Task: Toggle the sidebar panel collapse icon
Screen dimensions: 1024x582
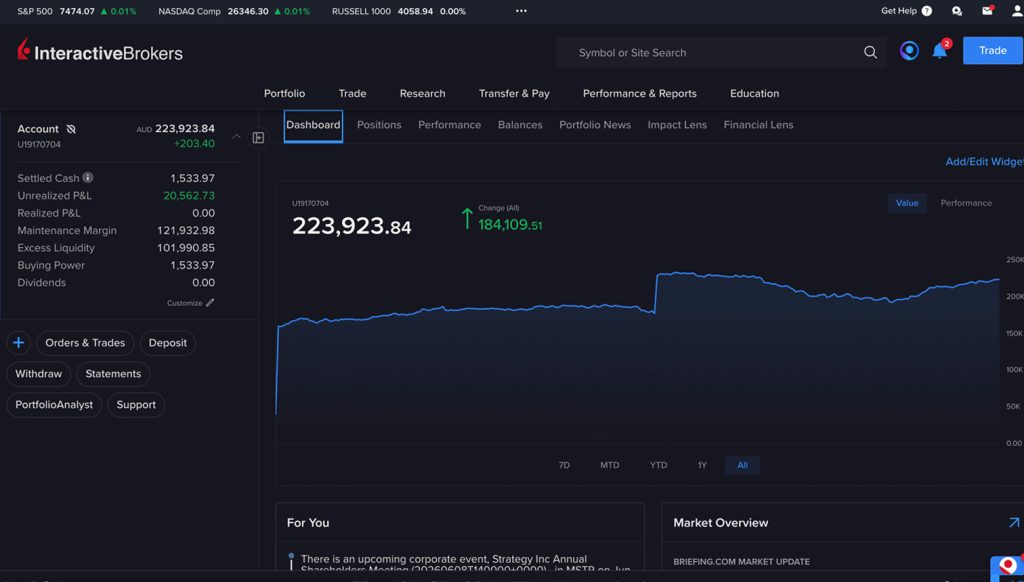Action: point(259,138)
